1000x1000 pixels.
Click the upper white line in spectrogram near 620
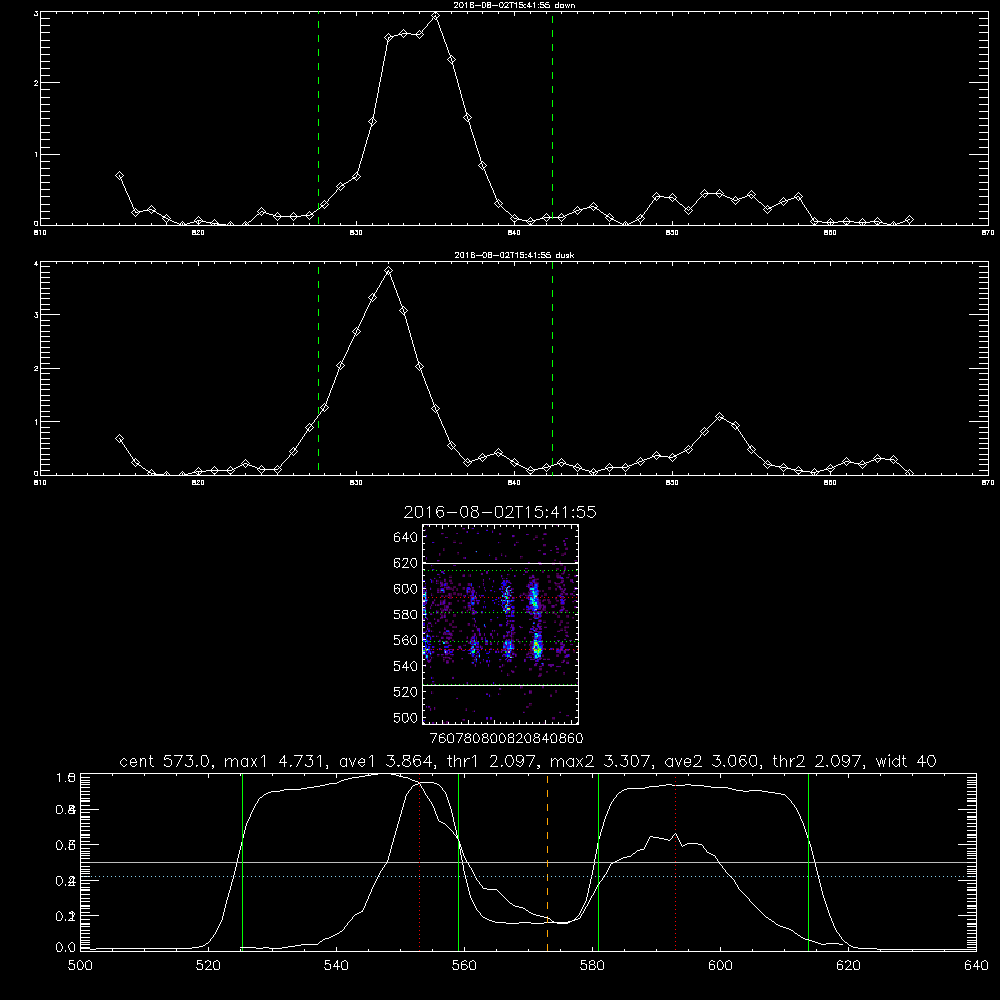[x=501, y=563]
